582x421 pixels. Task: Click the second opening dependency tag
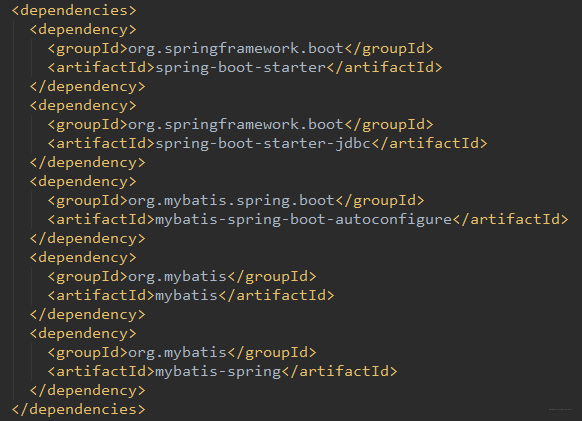coord(83,105)
